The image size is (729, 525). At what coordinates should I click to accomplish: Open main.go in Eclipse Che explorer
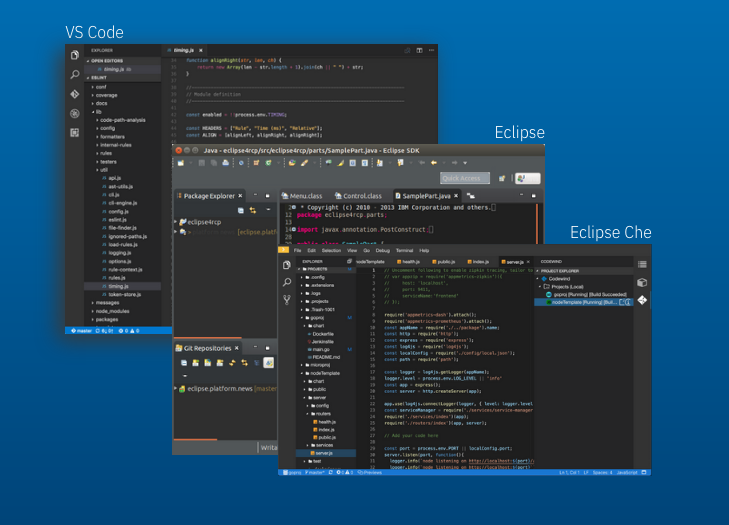[321, 349]
